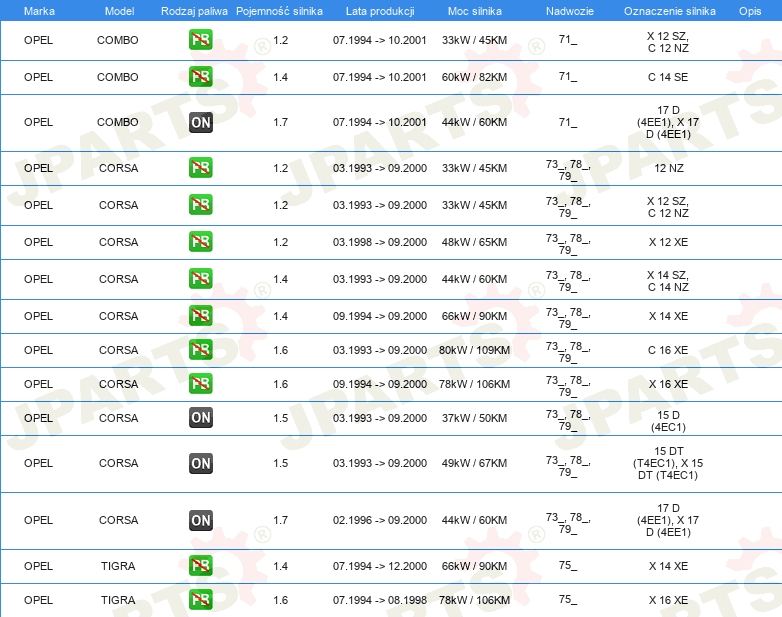The image size is (782, 617).
Task: Click the diesel ON icon in the Combo 1.7 row
Action: pyautogui.click(x=200, y=122)
